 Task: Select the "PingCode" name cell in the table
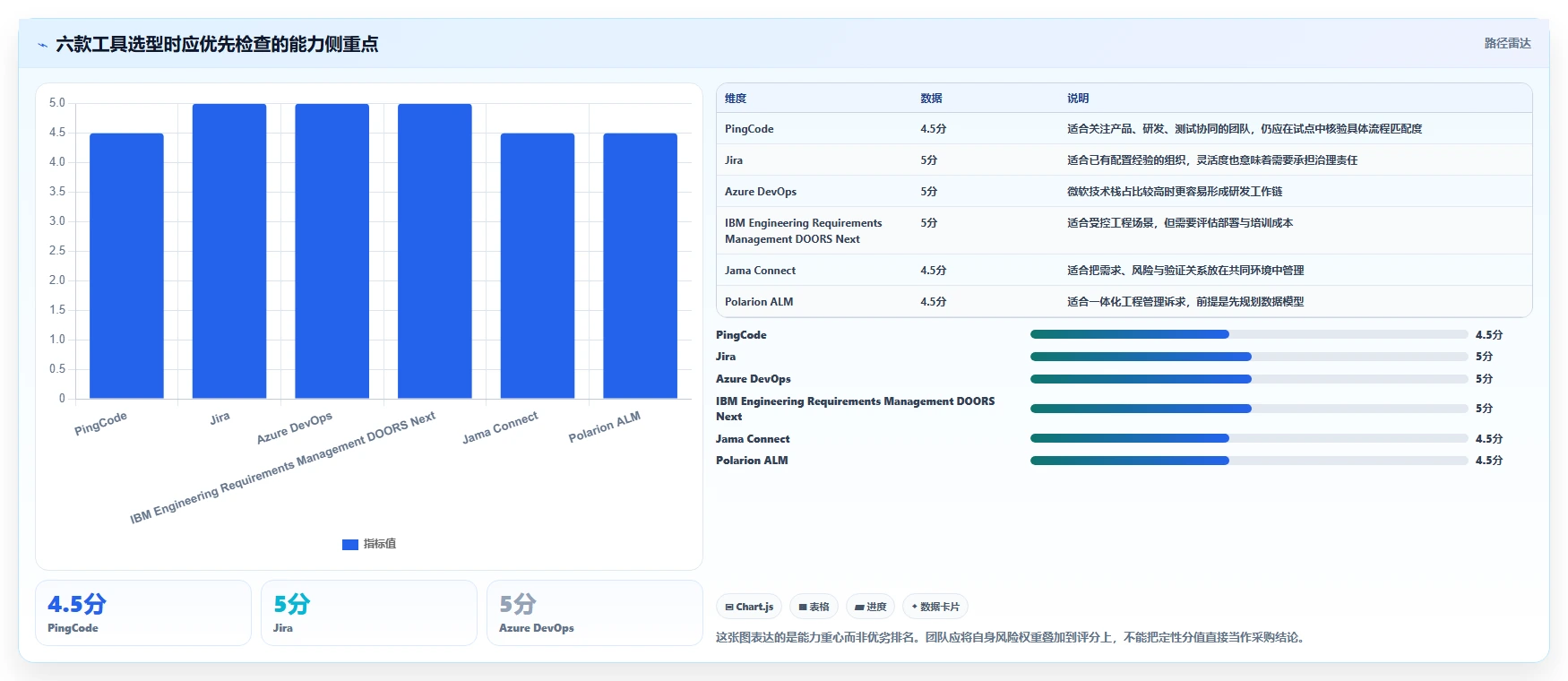pyautogui.click(x=749, y=129)
